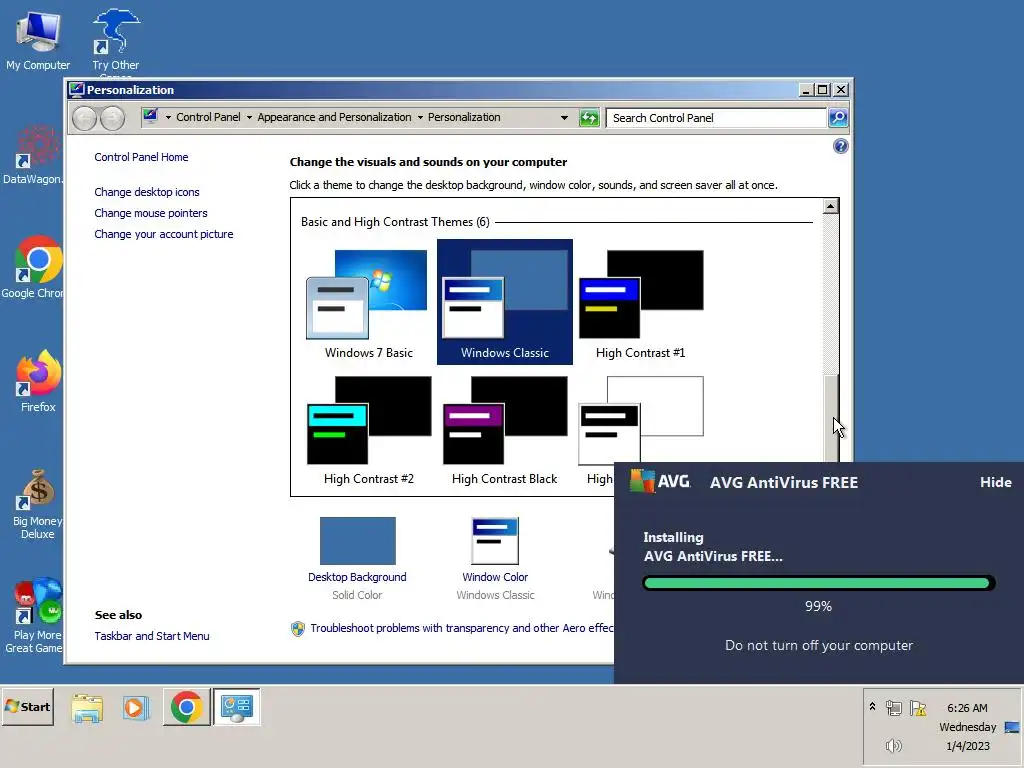Viewport: 1024px width, 768px height.
Task: Click the clock showing 6:26 AM
Action: (967, 708)
